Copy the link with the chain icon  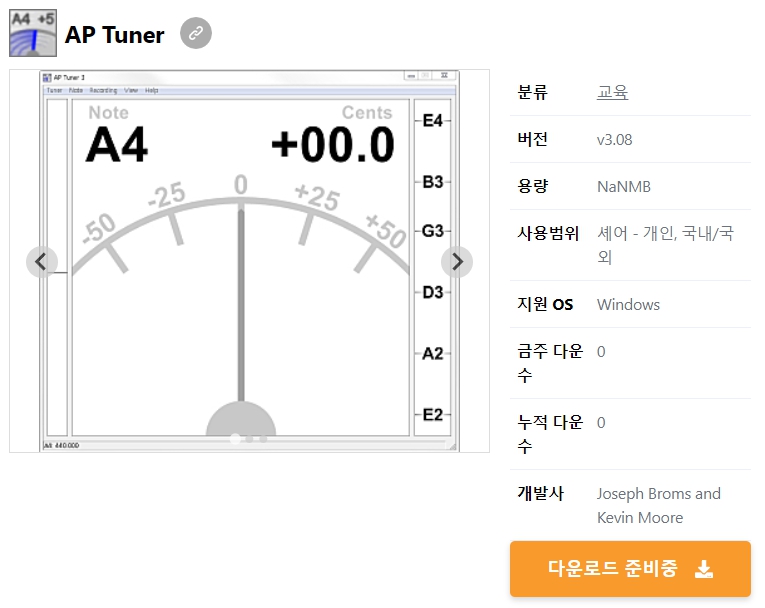pos(196,33)
